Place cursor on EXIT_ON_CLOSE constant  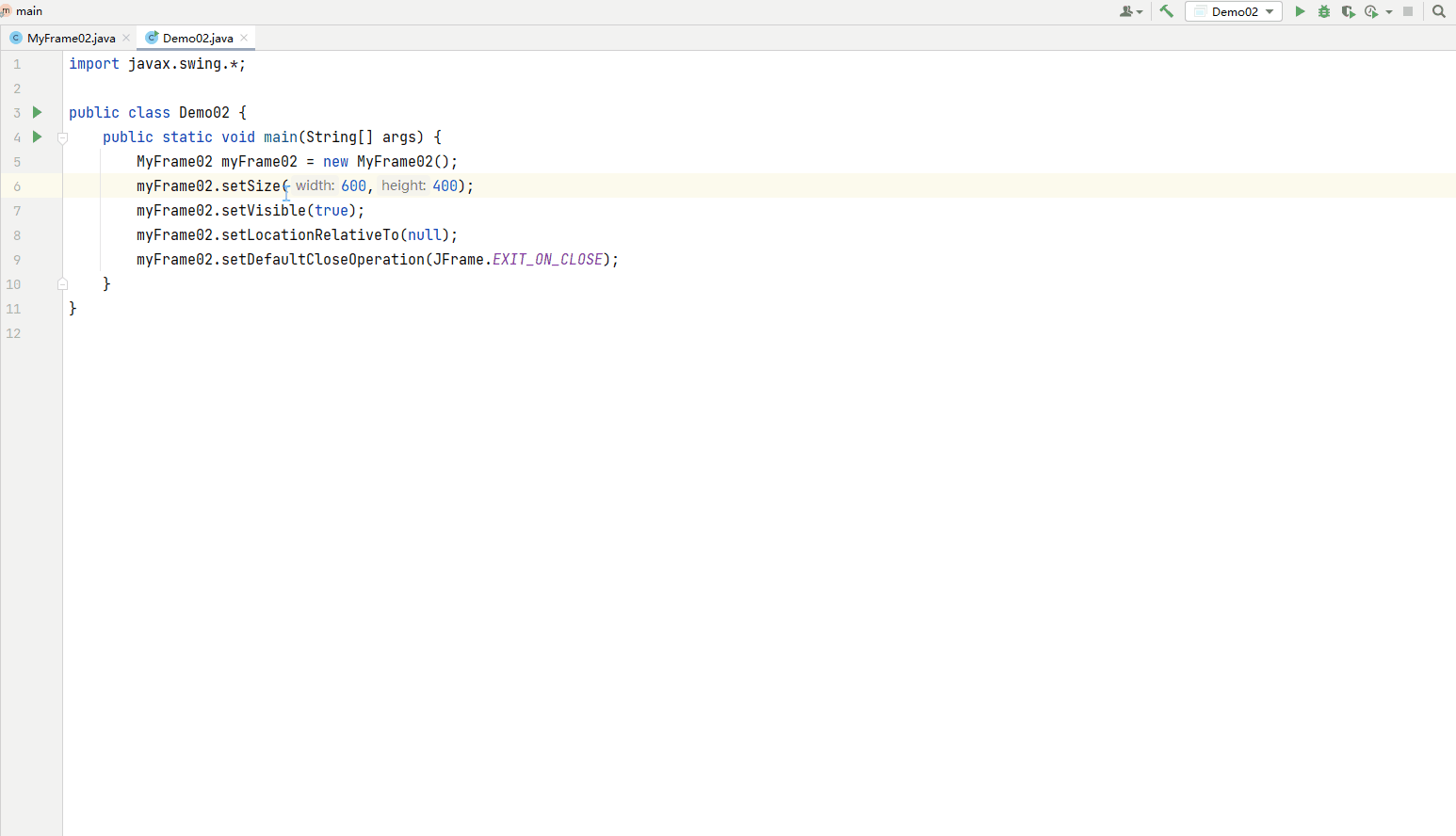(547, 260)
